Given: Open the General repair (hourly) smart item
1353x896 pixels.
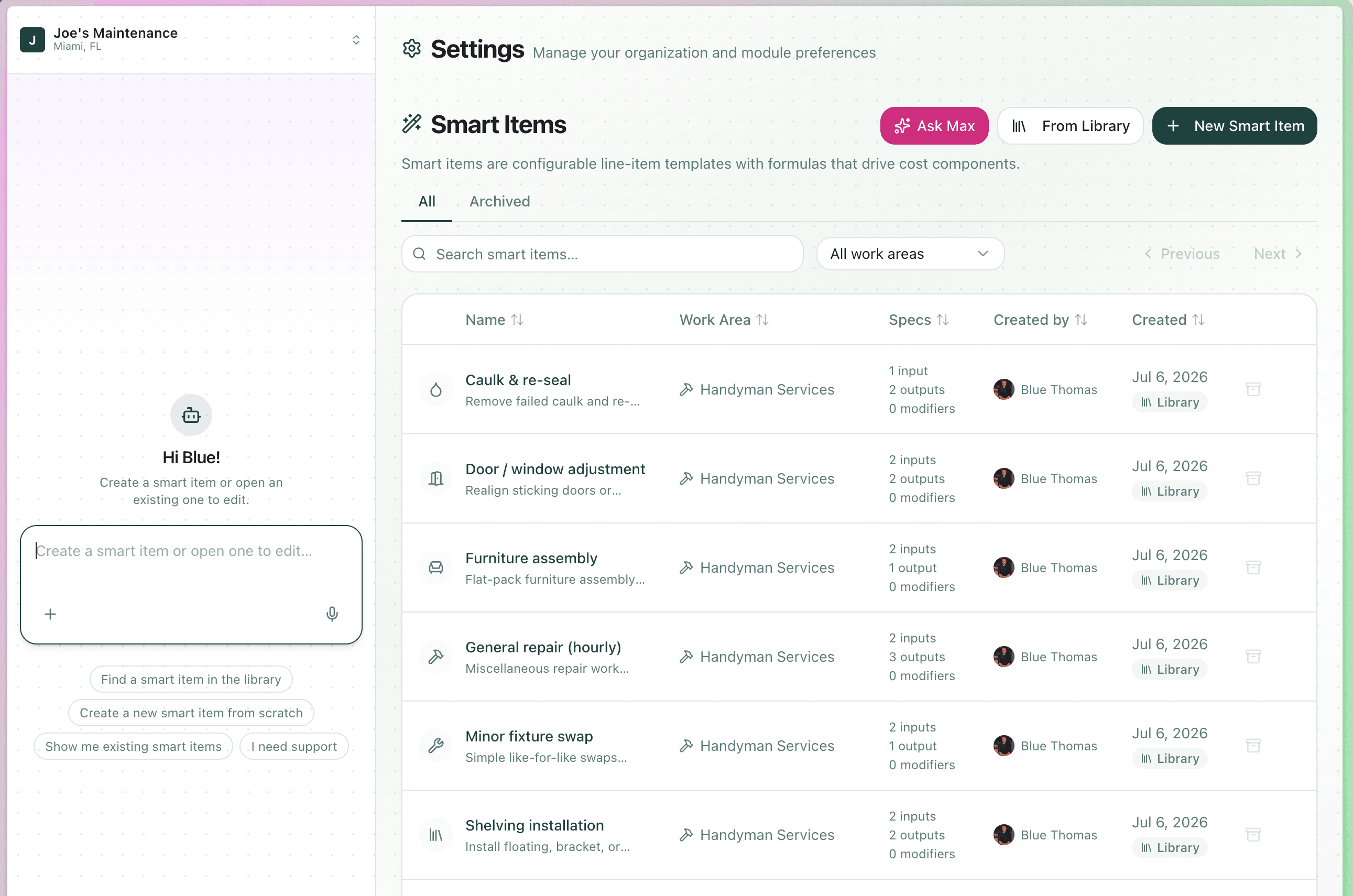Looking at the screenshot, I should point(543,648).
